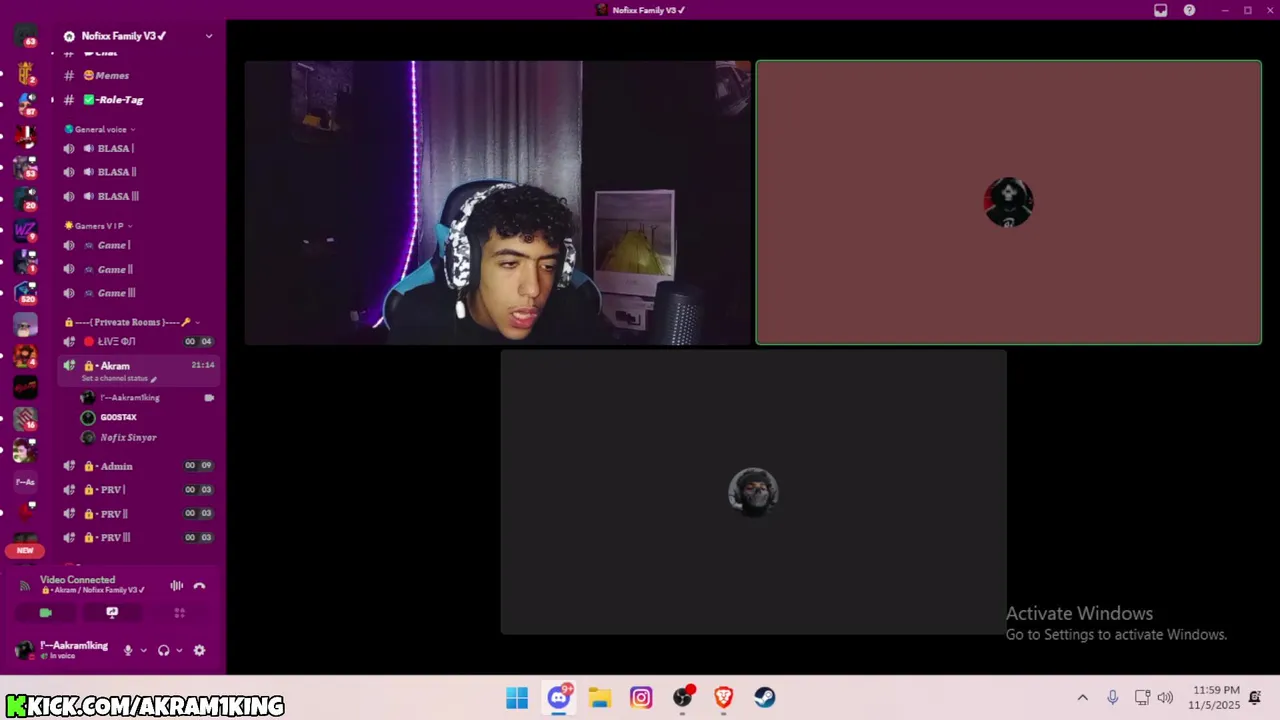The height and width of the screenshot is (720, 1280).
Task: Join the PRV || voice channel
Action: click(139, 514)
